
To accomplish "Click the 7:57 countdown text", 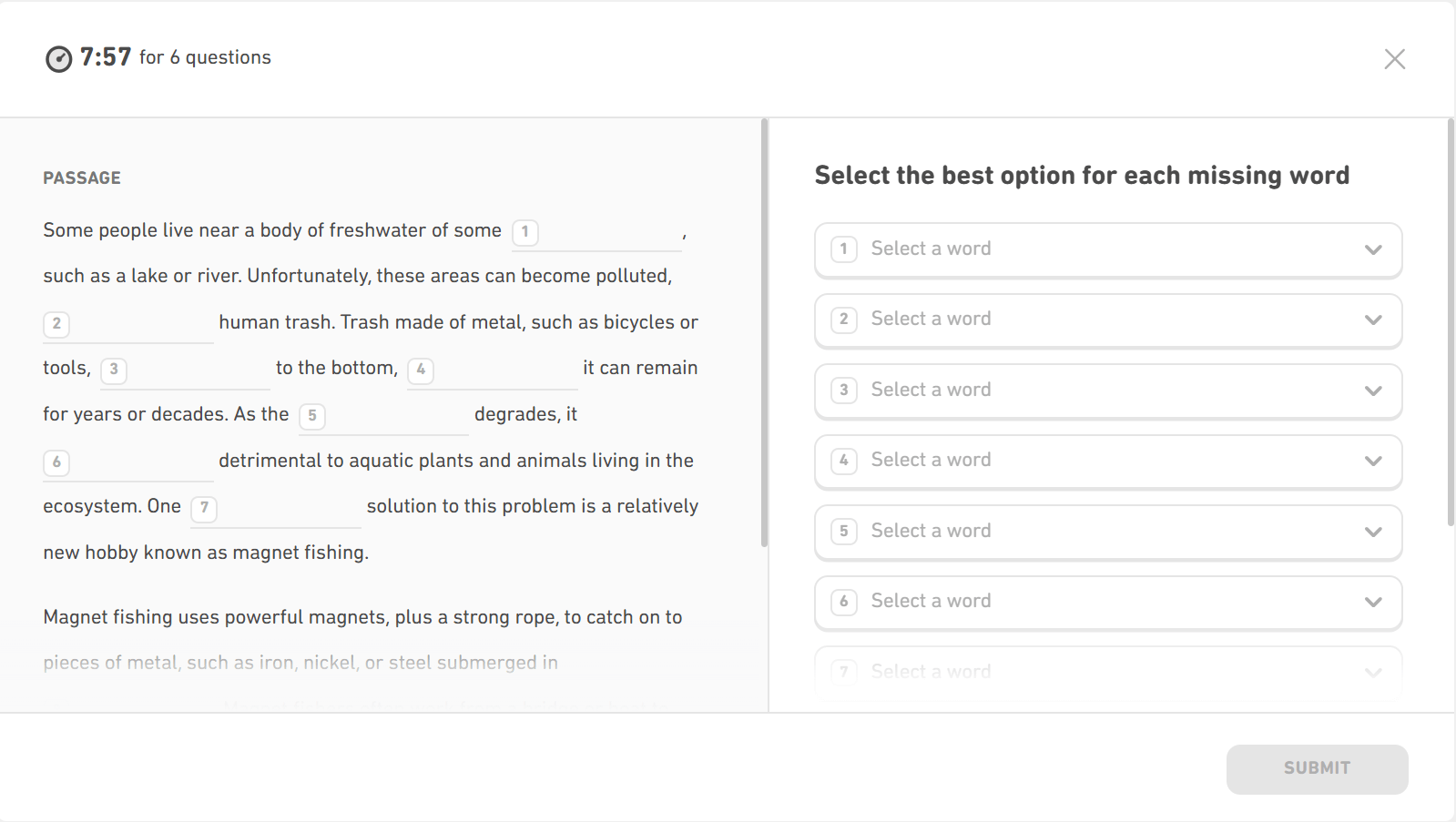I will coord(103,56).
